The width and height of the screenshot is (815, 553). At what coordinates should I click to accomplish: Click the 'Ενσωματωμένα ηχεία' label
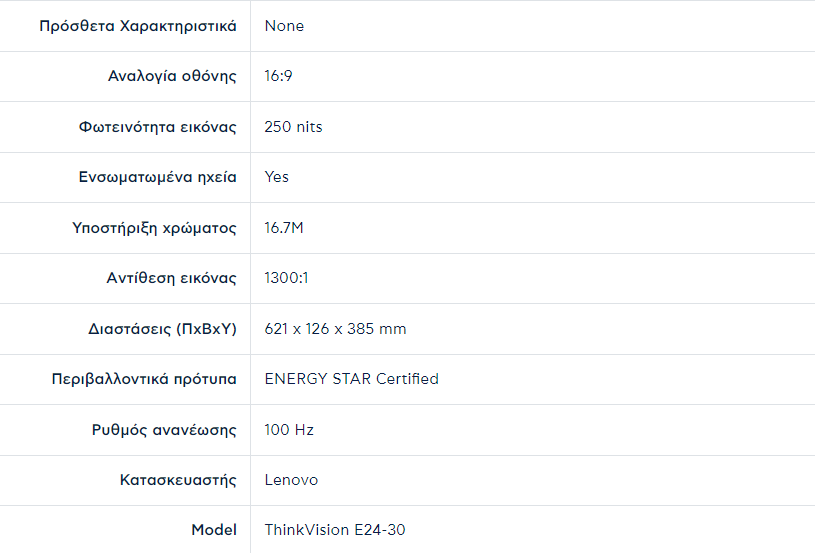coord(158,177)
